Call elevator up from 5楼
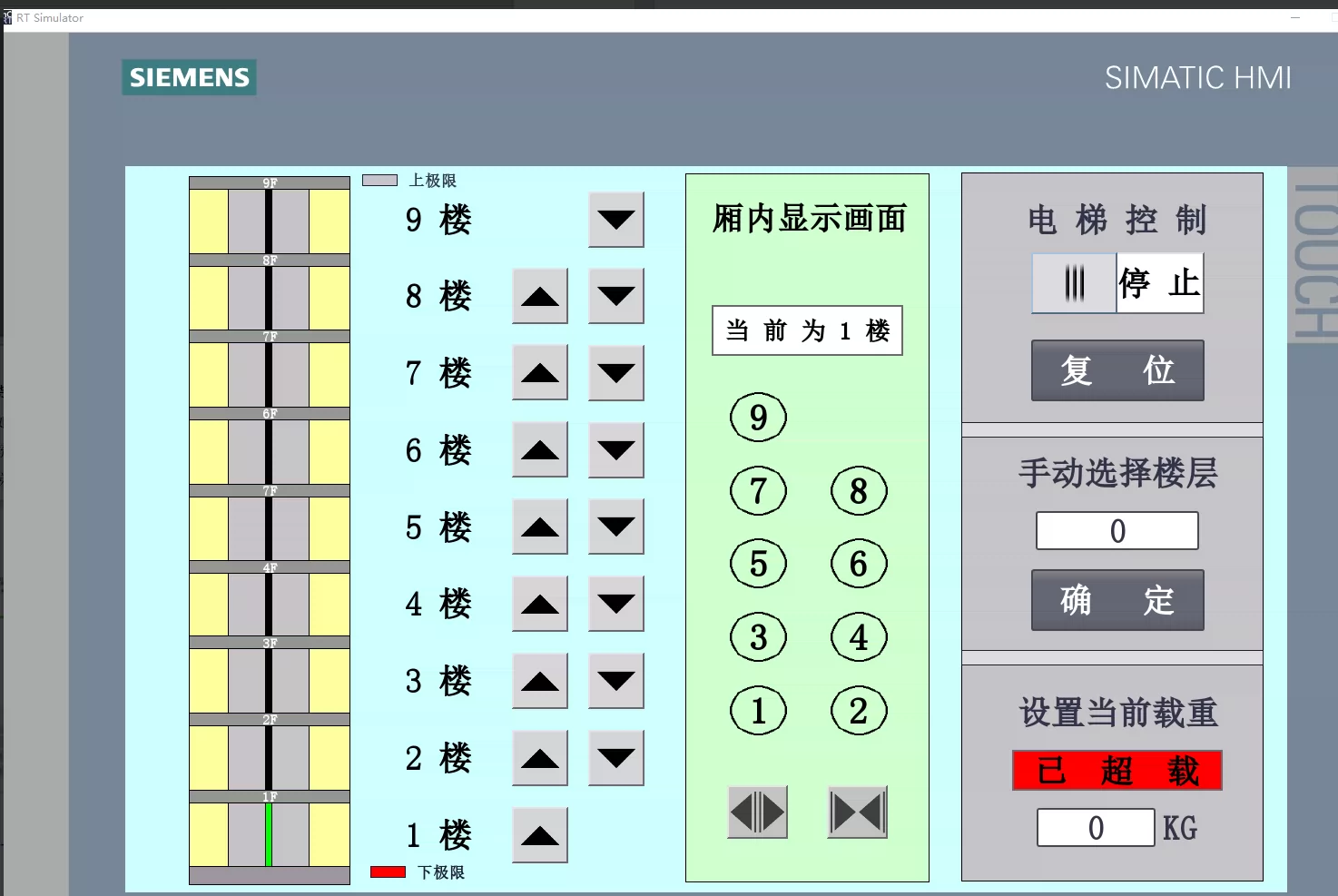 click(540, 527)
